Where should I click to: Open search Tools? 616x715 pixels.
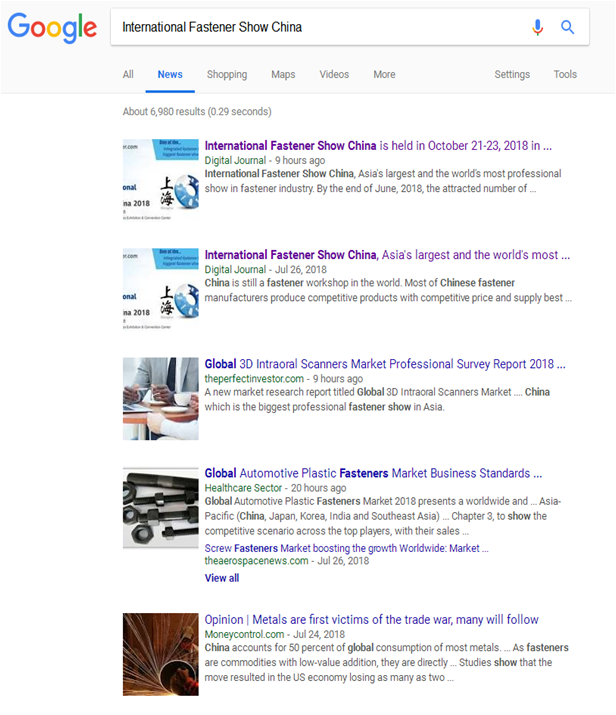point(565,74)
